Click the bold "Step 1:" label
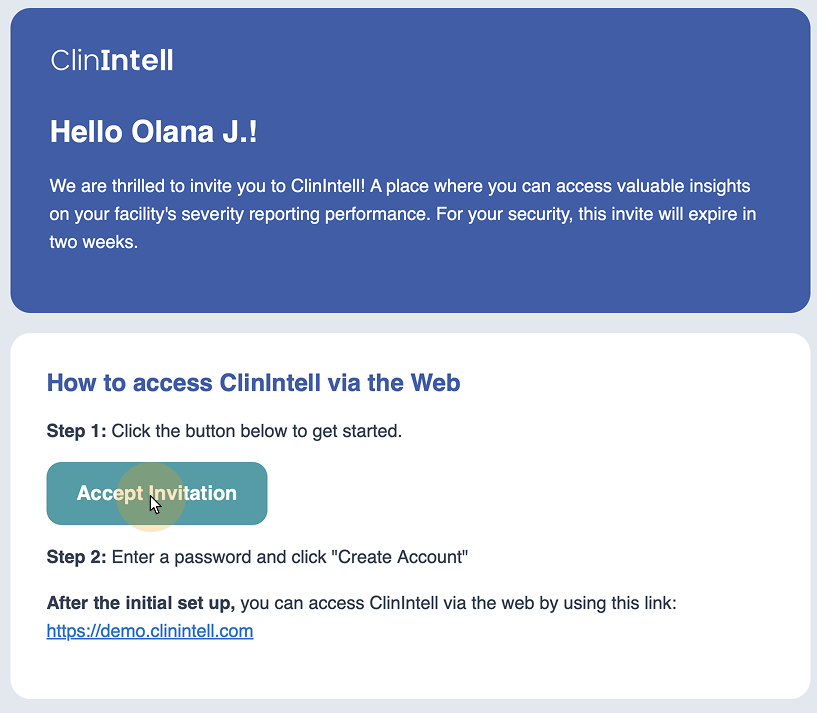The width and height of the screenshot is (817, 713). coord(76,432)
